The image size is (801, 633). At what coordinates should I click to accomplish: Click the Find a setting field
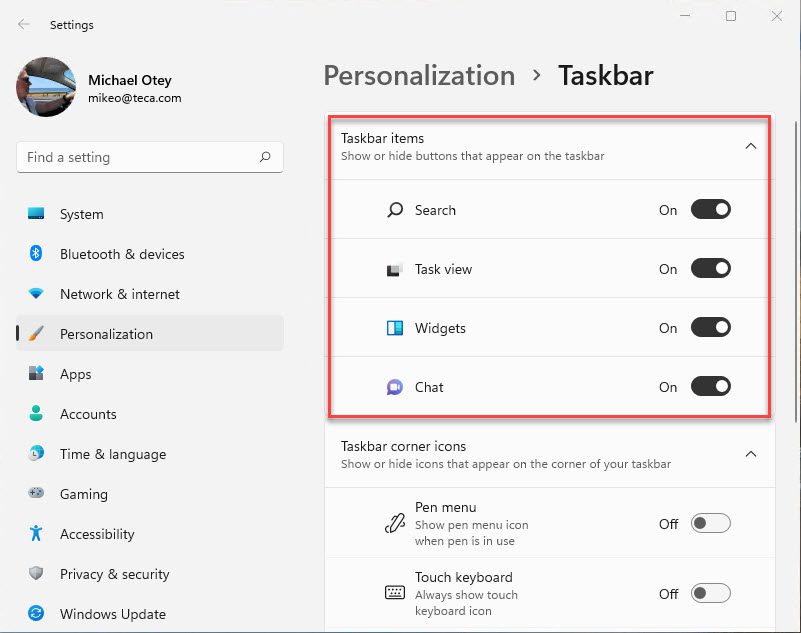(x=150, y=157)
